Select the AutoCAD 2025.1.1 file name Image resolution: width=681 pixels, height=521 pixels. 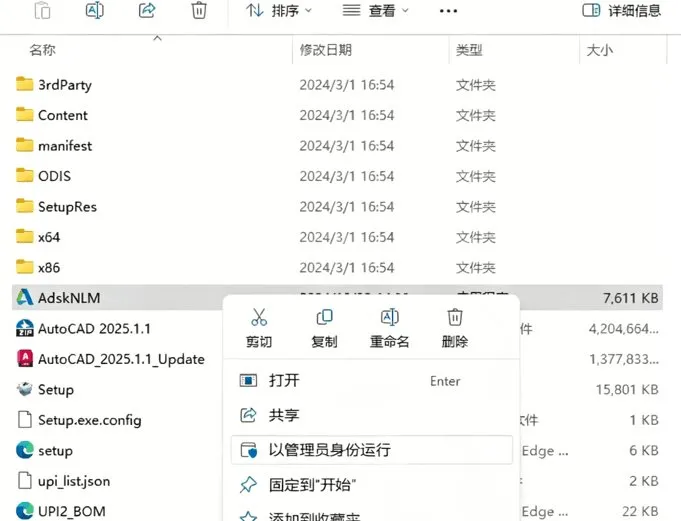pos(94,329)
